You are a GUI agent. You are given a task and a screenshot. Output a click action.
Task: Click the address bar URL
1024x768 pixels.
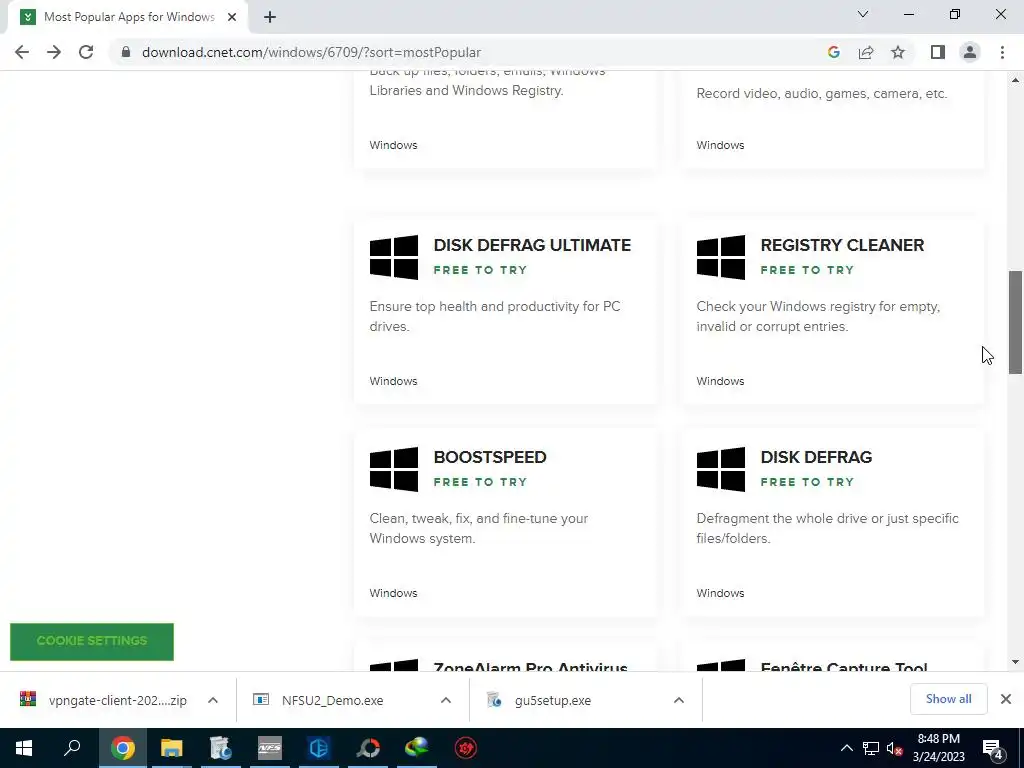(311, 52)
